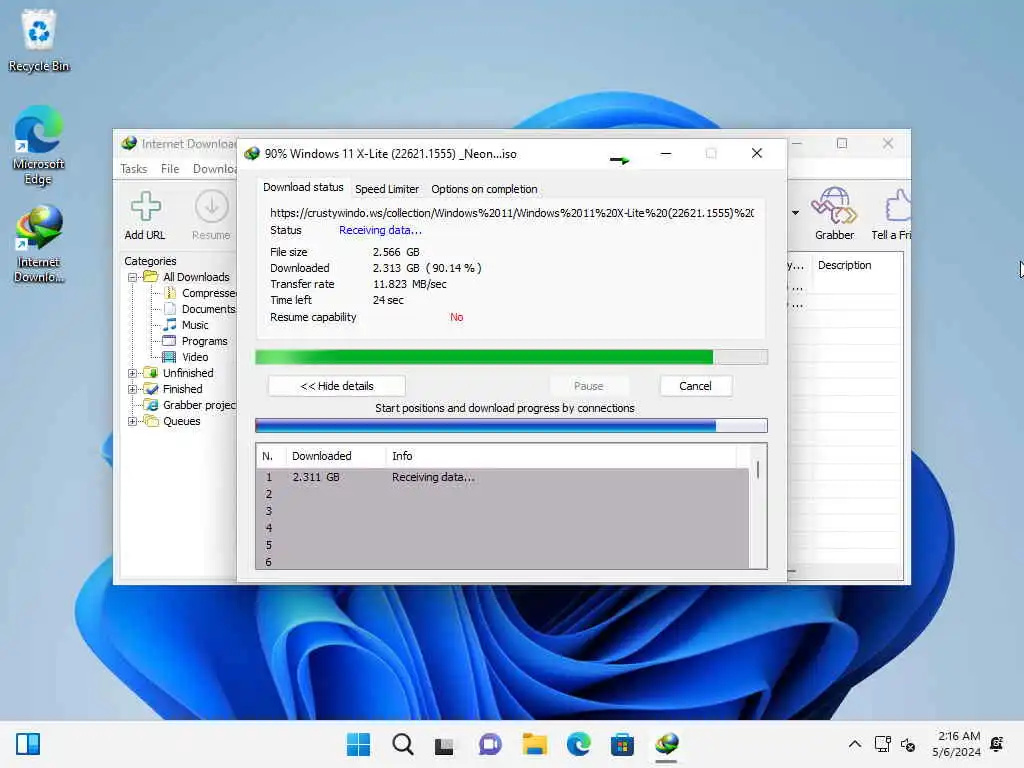
Task: Click Add URL toolbar icon
Action: [145, 216]
